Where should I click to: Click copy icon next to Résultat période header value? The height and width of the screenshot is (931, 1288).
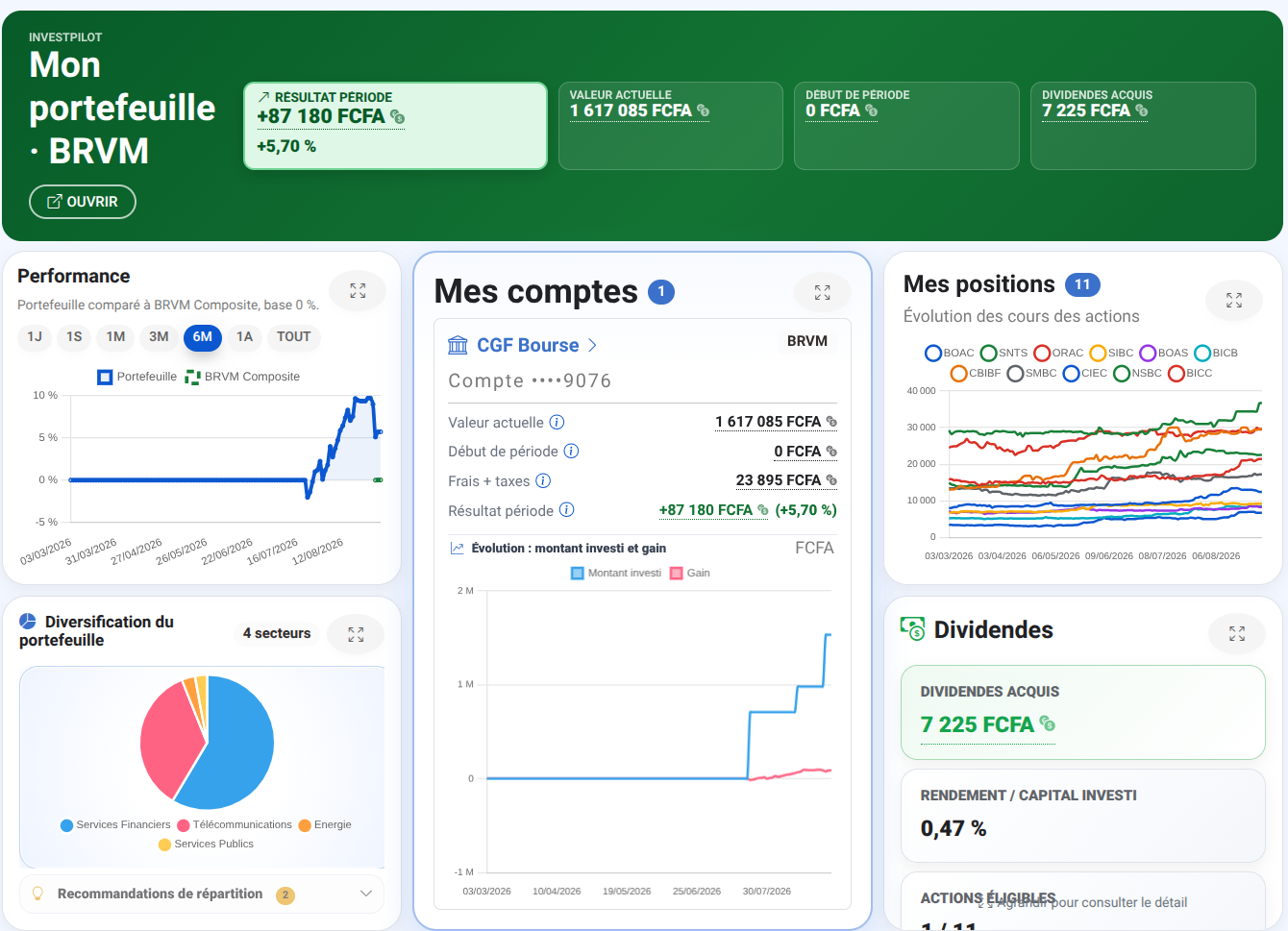(x=398, y=117)
